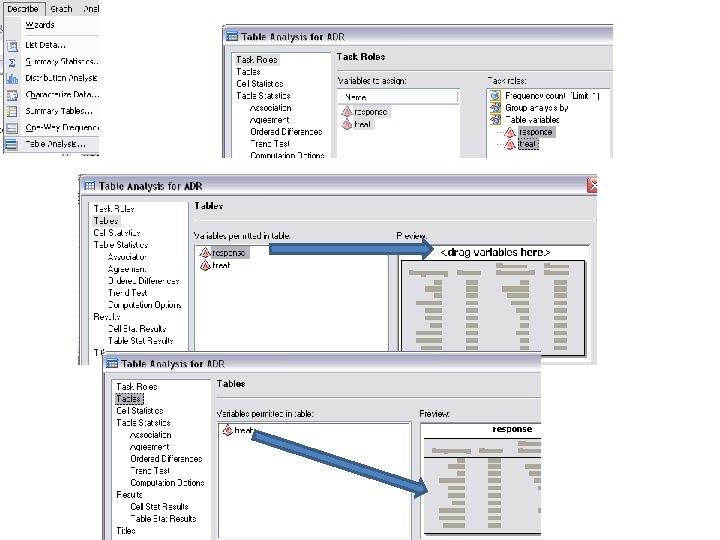The image size is (720, 540).
Task: Select Tables in bottom window list
Action: (x=129, y=399)
